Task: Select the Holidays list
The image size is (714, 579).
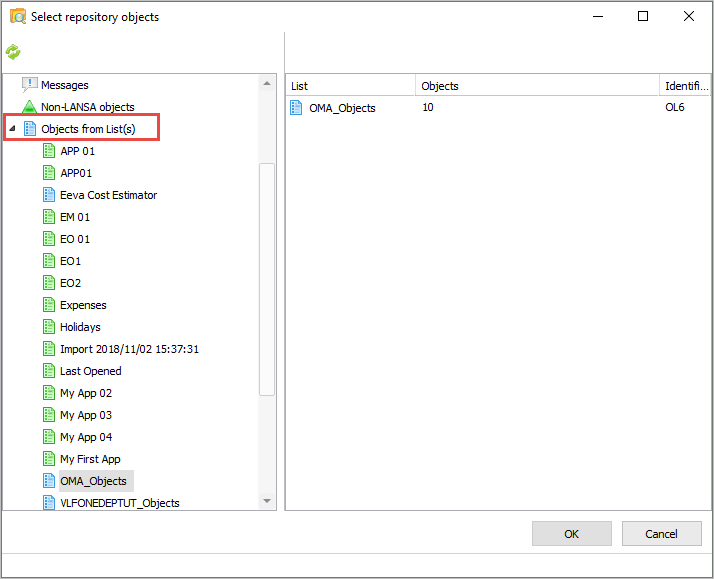Action: tap(80, 327)
